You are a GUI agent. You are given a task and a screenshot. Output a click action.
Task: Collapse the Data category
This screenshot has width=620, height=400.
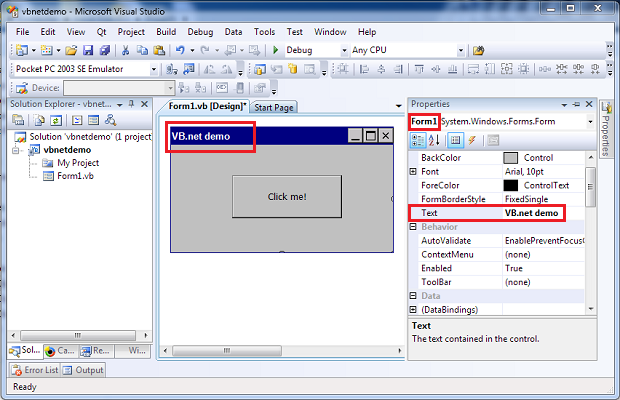(x=413, y=296)
